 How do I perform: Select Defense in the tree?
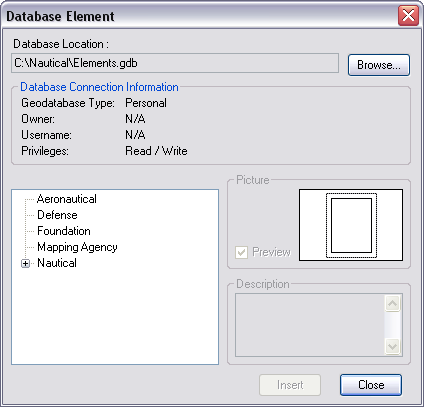[57, 215]
